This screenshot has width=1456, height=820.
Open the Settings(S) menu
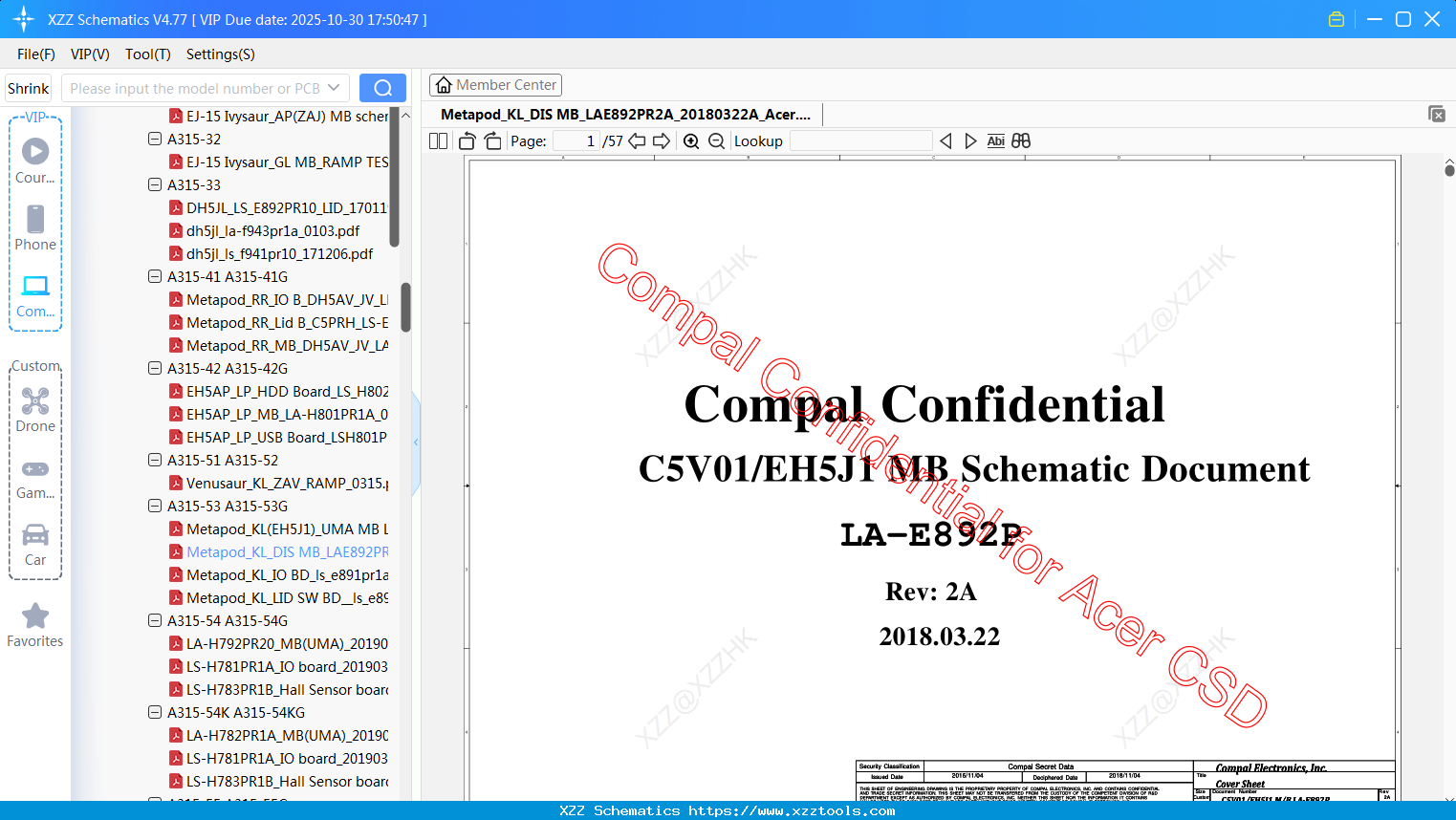point(221,54)
